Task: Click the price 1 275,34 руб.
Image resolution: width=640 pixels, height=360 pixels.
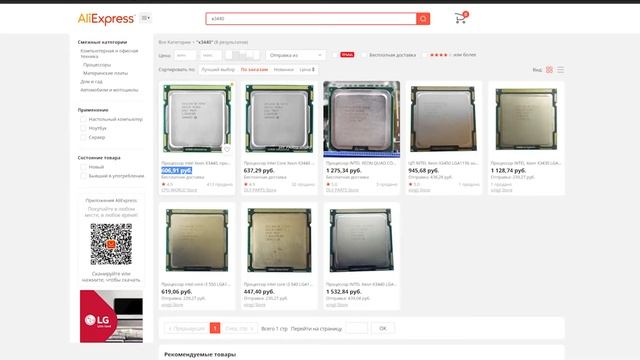Action: point(343,170)
